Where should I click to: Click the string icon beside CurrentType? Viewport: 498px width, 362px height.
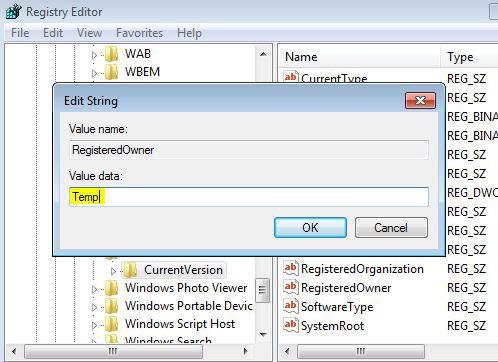point(291,77)
